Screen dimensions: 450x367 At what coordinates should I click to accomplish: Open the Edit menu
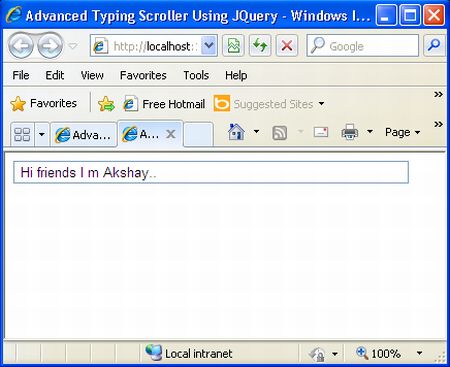55,75
